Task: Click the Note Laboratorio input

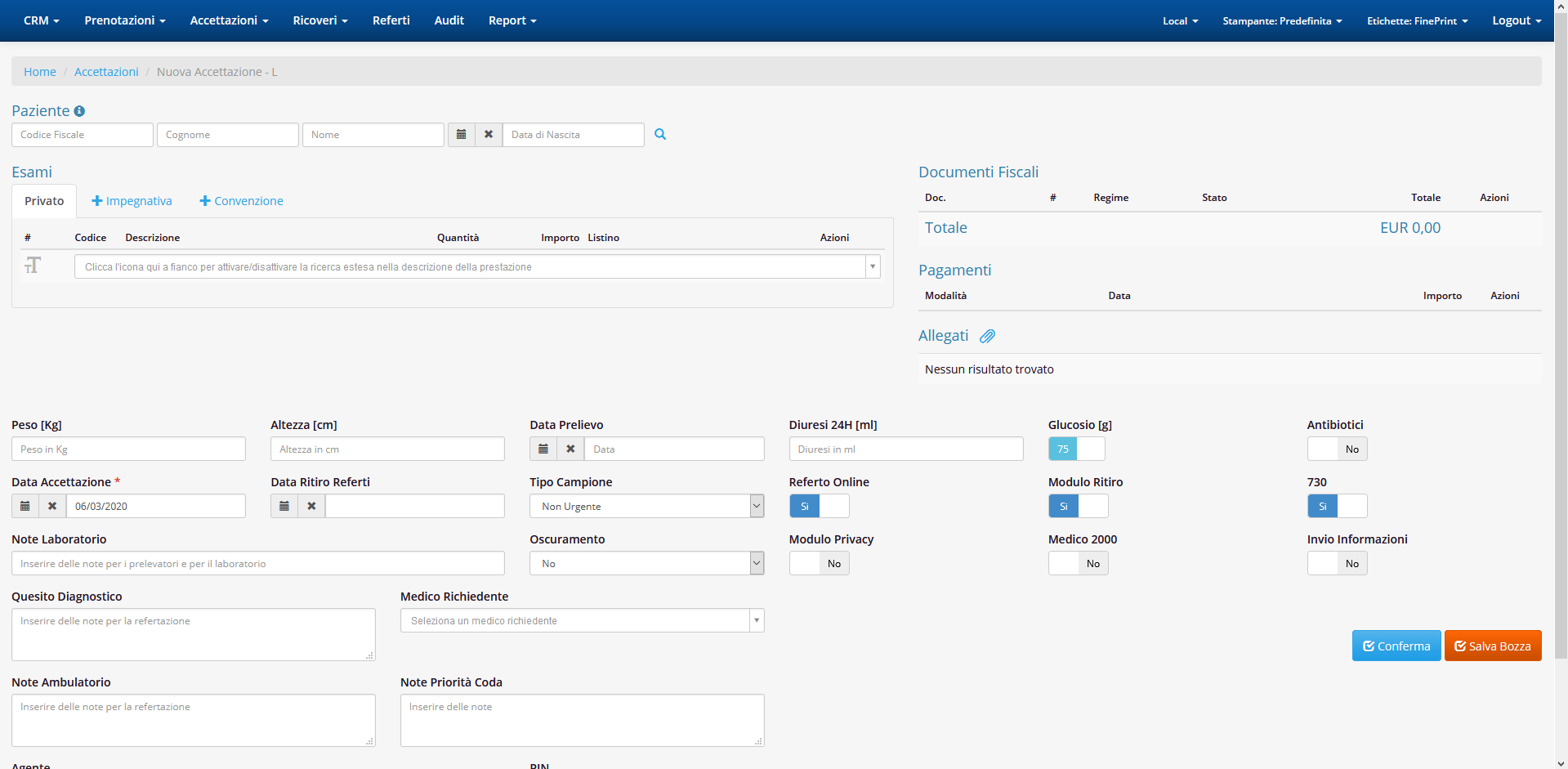Action: 258,563
